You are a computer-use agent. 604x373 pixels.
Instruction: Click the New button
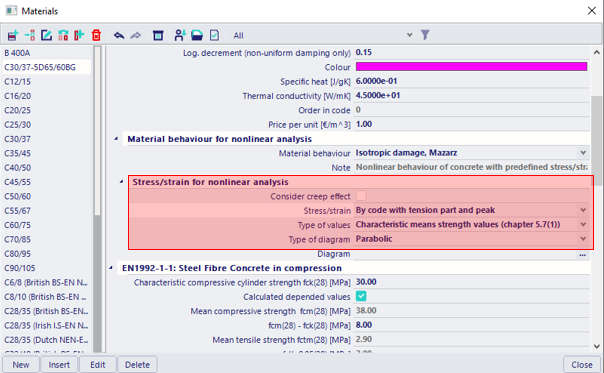(x=21, y=365)
